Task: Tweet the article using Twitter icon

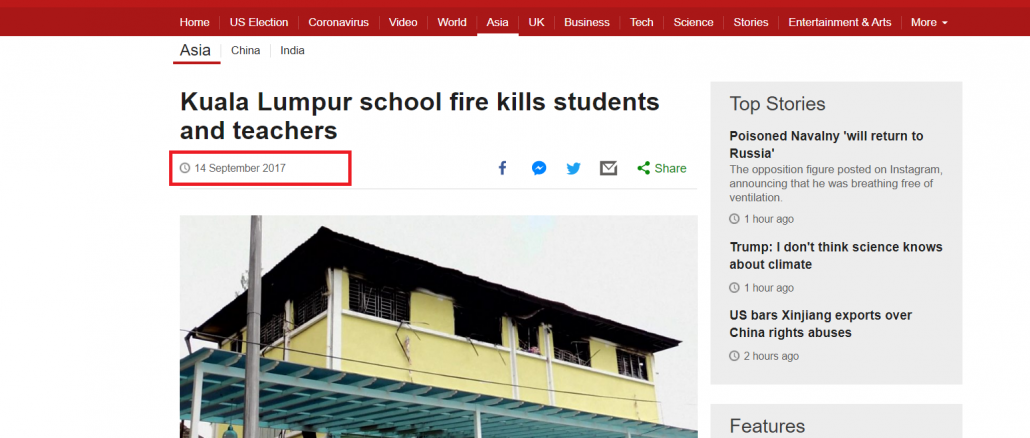Action: click(x=573, y=168)
